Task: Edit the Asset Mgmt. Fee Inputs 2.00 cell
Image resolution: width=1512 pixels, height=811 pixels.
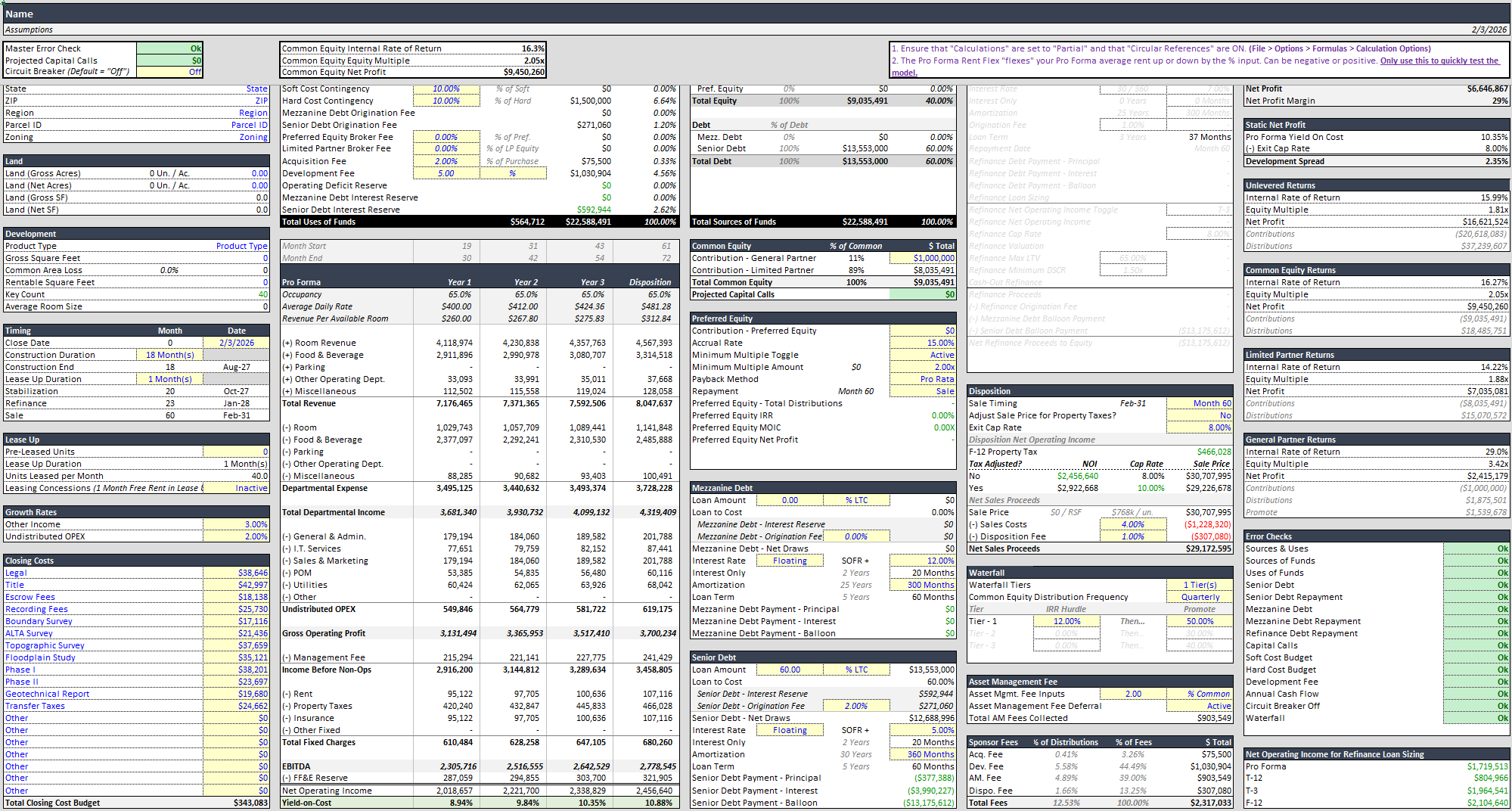Action: coord(1133,694)
